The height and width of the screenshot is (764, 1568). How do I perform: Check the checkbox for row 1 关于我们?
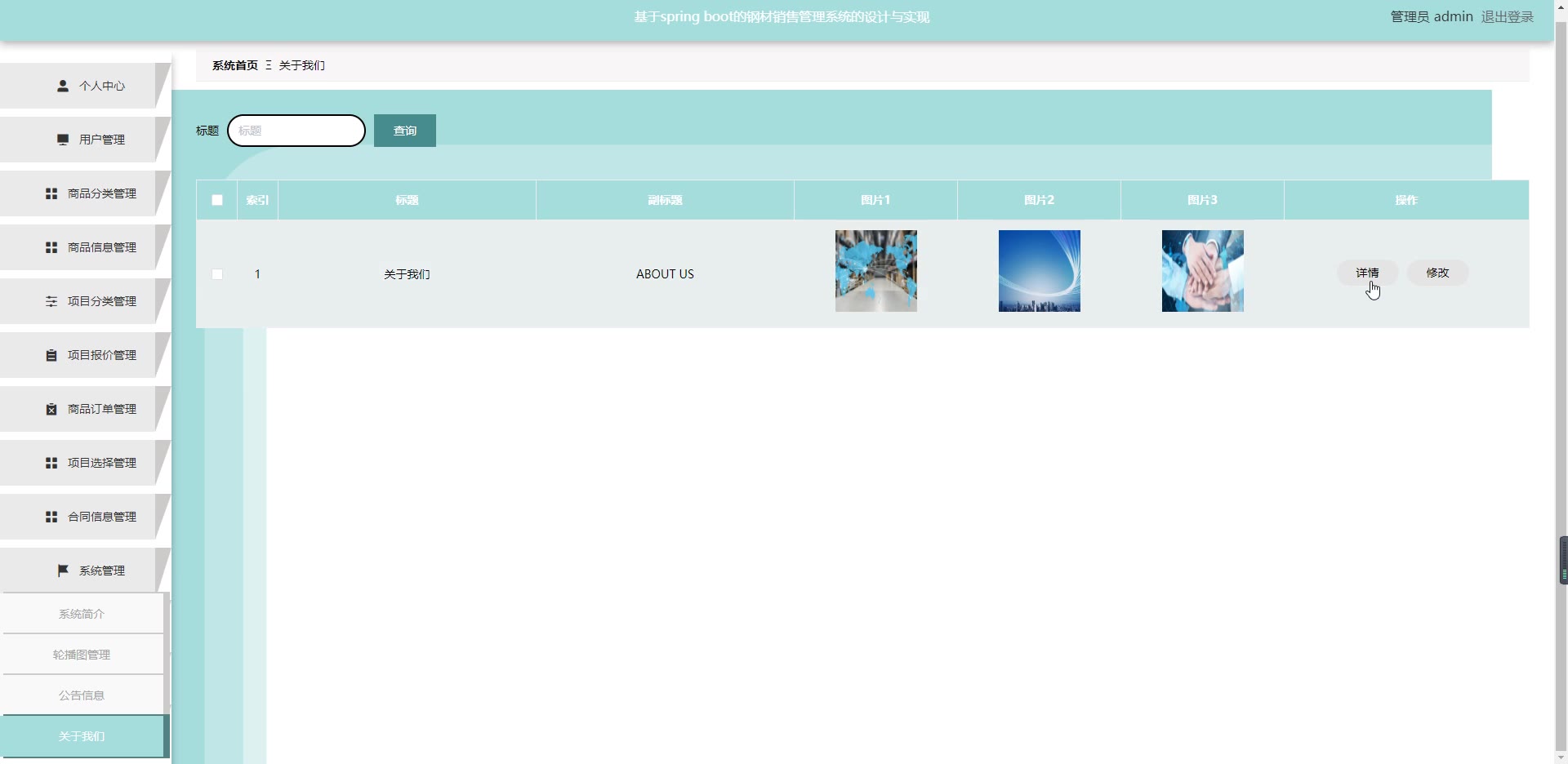pyautogui.click(x=217, y=274)
